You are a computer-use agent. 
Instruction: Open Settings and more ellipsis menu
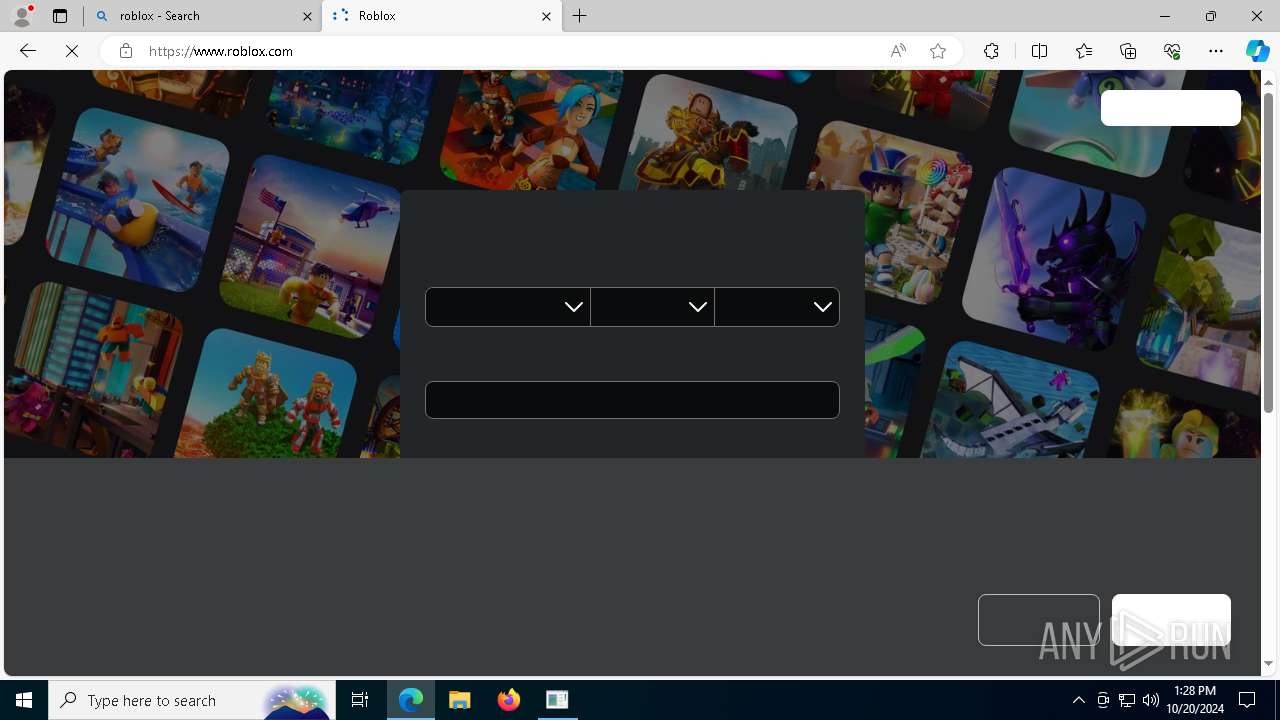pos(1216,51)
